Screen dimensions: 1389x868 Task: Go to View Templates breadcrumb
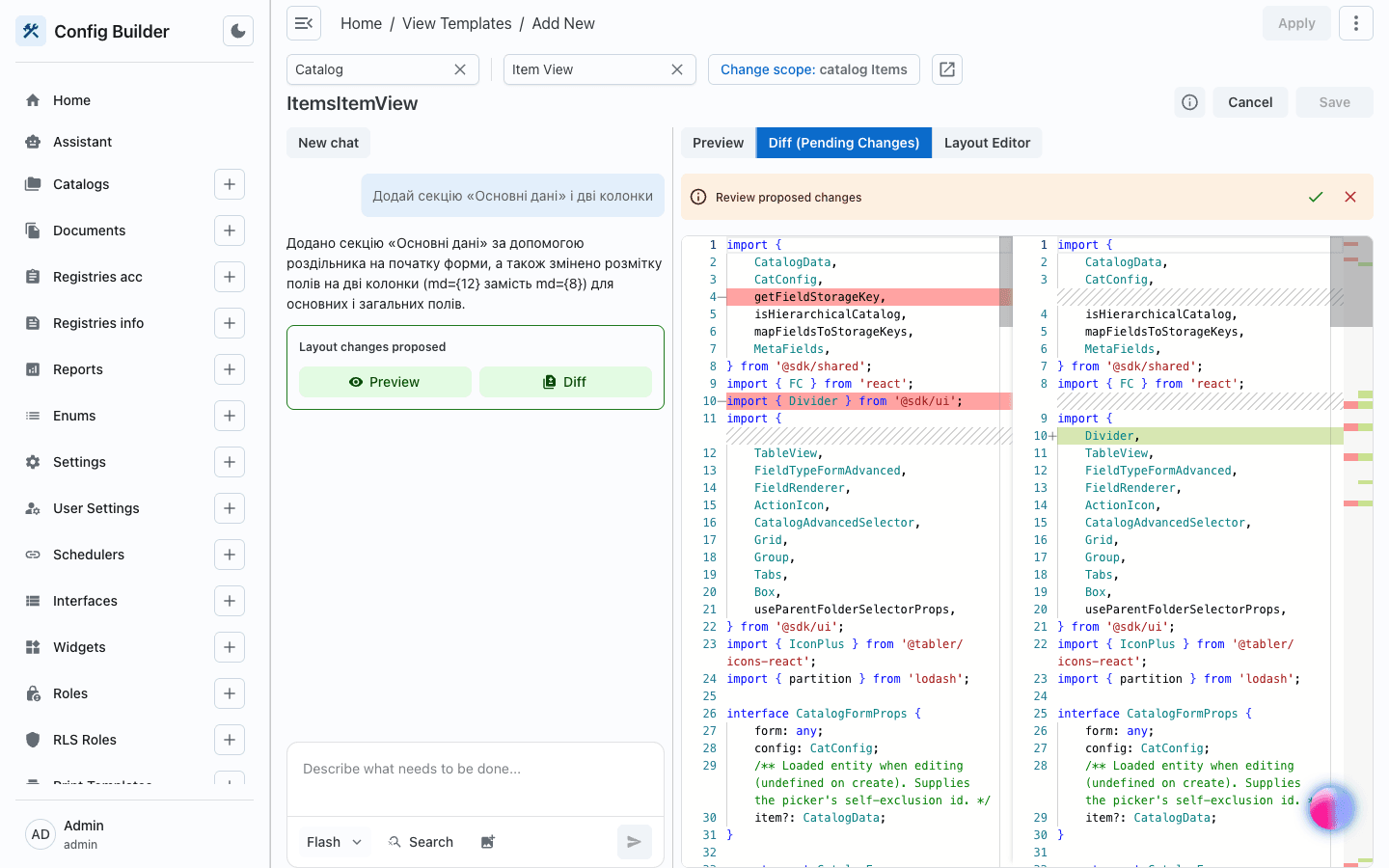[x=456, y=23]
